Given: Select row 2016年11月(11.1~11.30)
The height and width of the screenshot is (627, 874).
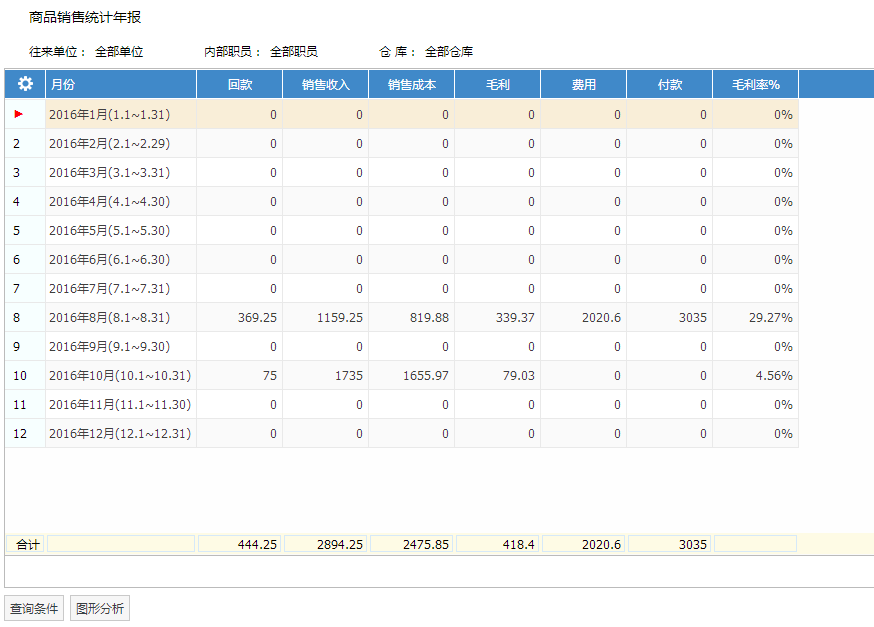Looking at the screenshot, I should click(402, 404).
